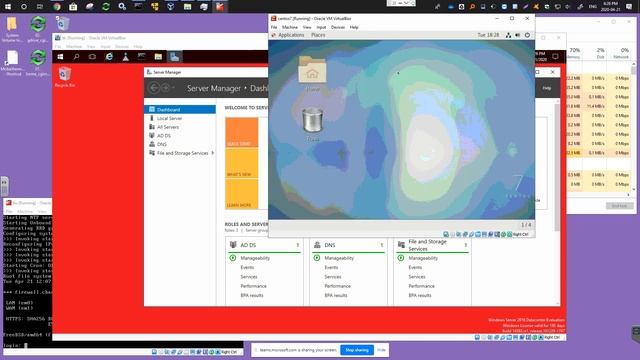Open Manageability under AD DS tile
This screenshot has height=360, width=640.
click(x=255, y=258)
